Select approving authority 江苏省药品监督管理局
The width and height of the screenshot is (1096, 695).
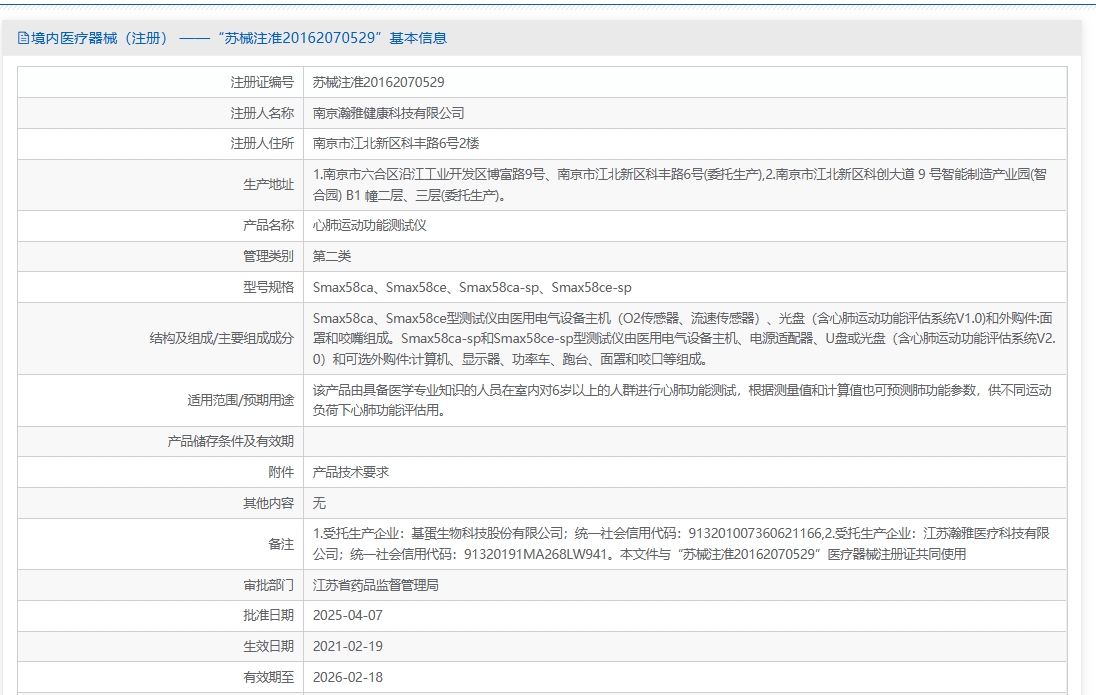(376, 585)
